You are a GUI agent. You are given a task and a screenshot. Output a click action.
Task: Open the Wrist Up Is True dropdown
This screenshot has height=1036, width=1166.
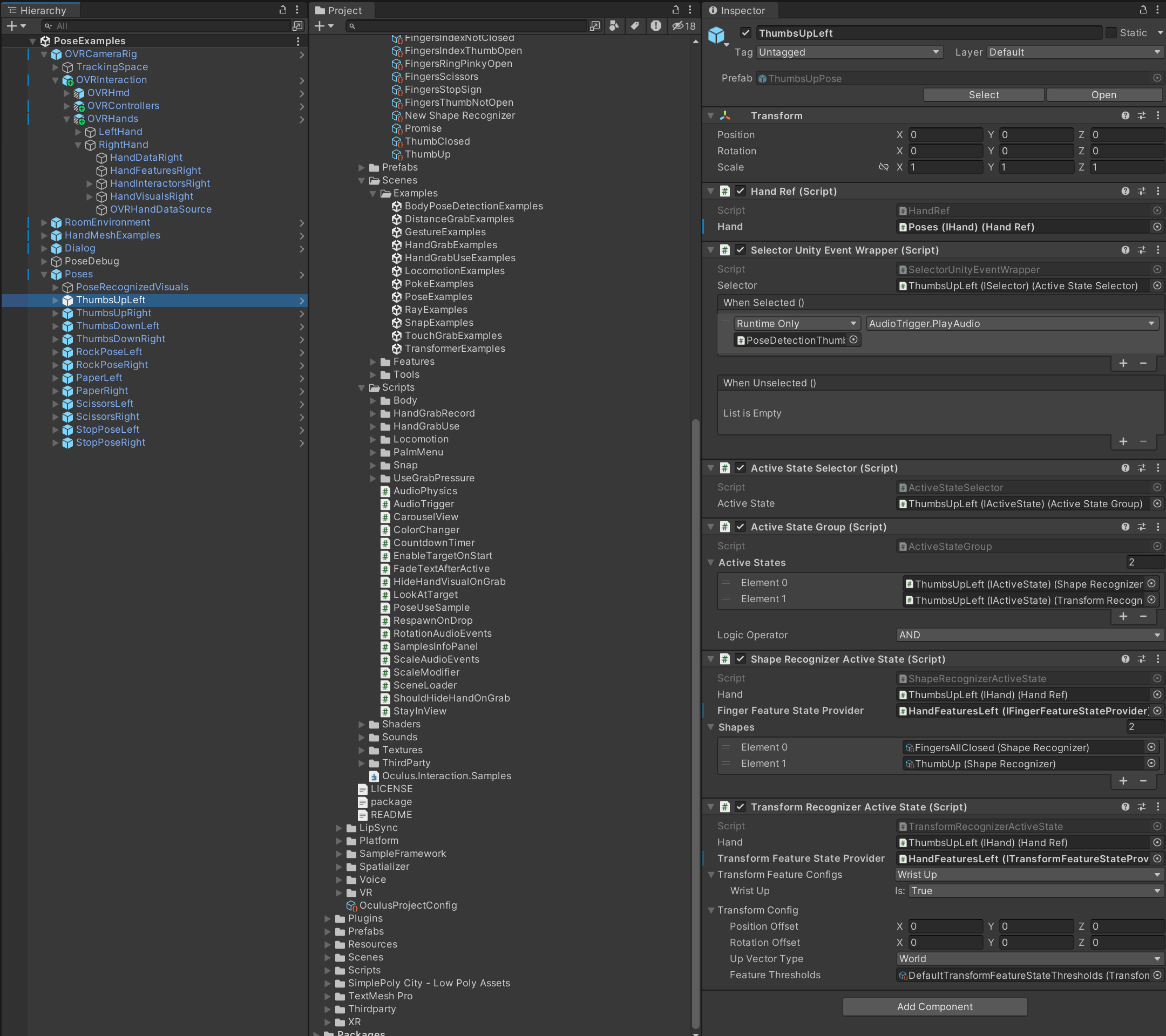pyautogui.click(x=1036, y=891)
